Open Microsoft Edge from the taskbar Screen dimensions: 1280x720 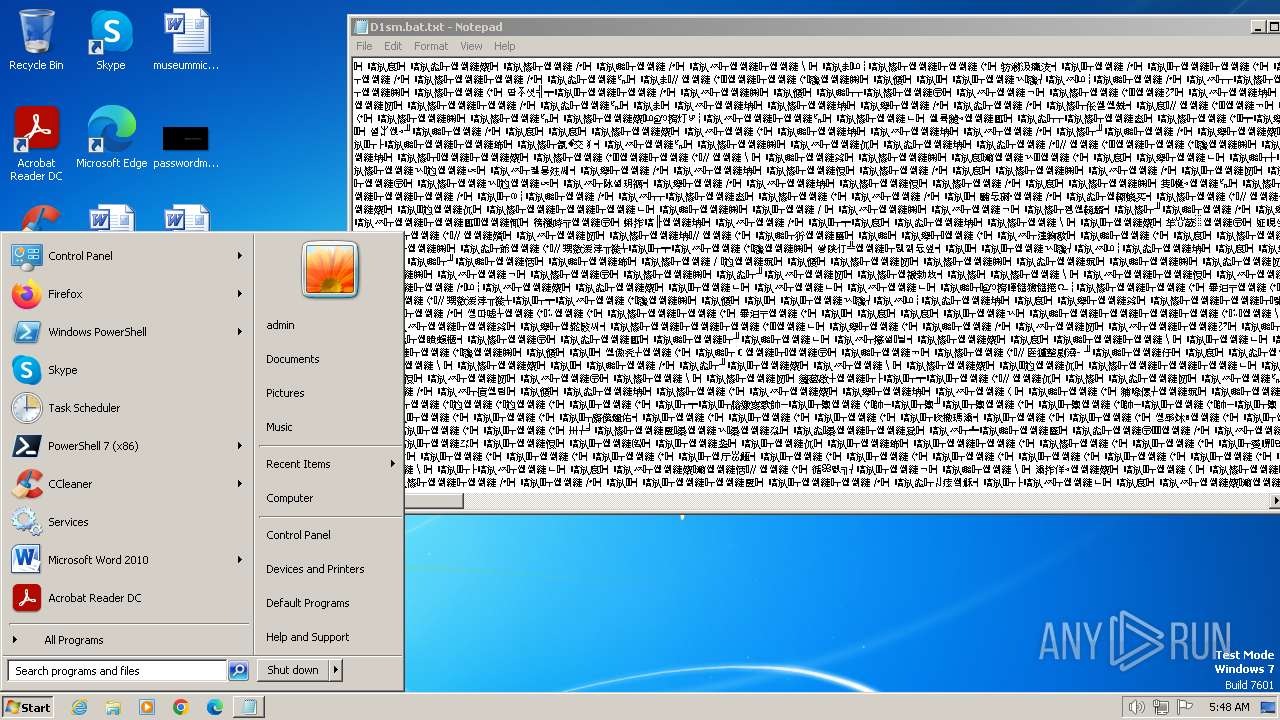215,707
